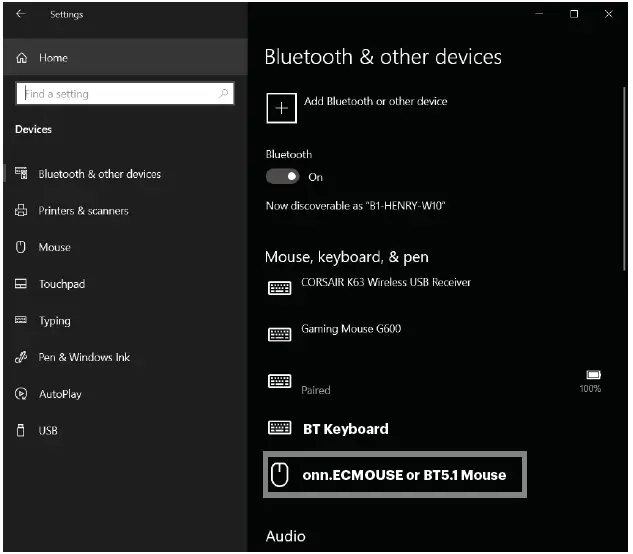Select AutoPlay in the sidebar
The image size is (633, 554).
point(60,394)
